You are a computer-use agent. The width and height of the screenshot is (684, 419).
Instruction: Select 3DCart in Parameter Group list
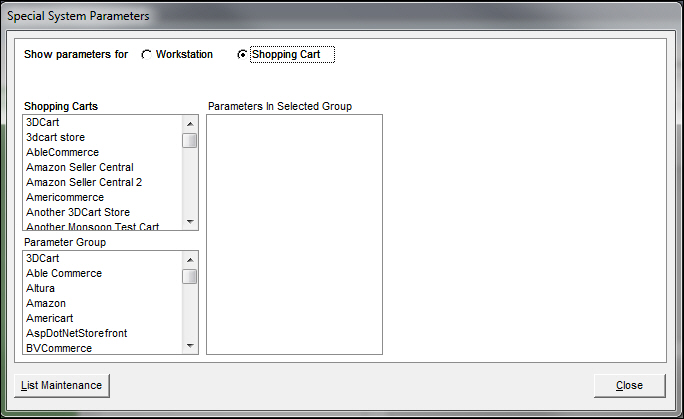[103, 259]
